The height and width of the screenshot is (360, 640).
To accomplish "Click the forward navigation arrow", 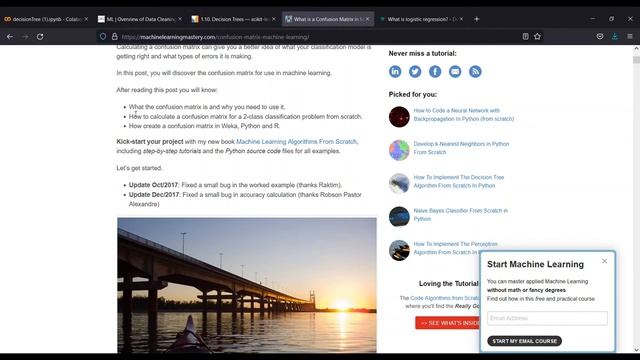I will pyautogui.click(x=25, y=37).
